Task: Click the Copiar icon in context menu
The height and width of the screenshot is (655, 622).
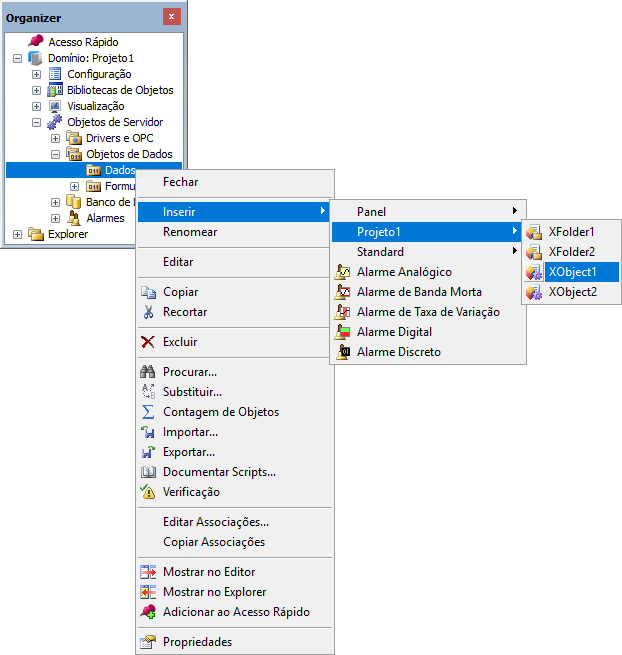Action: tap(148, 292)
